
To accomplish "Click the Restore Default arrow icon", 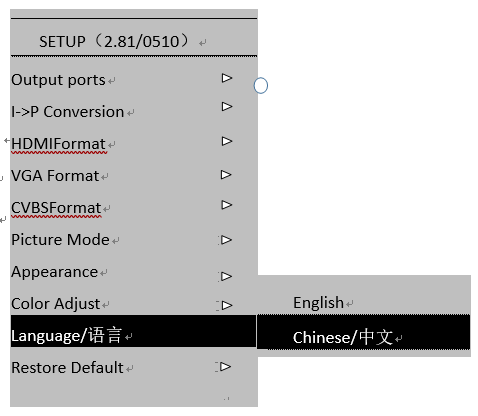I will click(226, 367).
